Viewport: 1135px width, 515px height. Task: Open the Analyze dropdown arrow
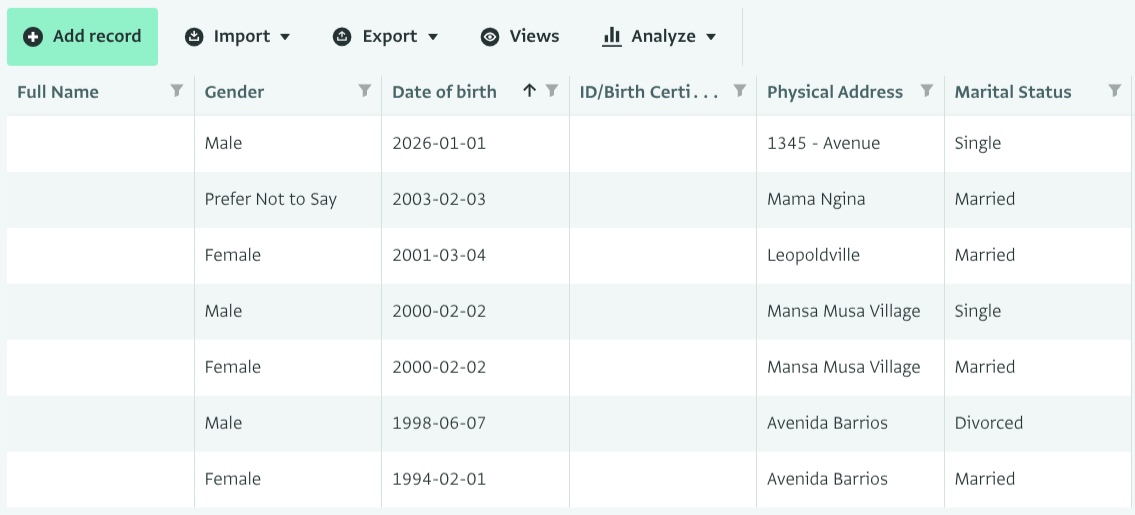[711, 37]
